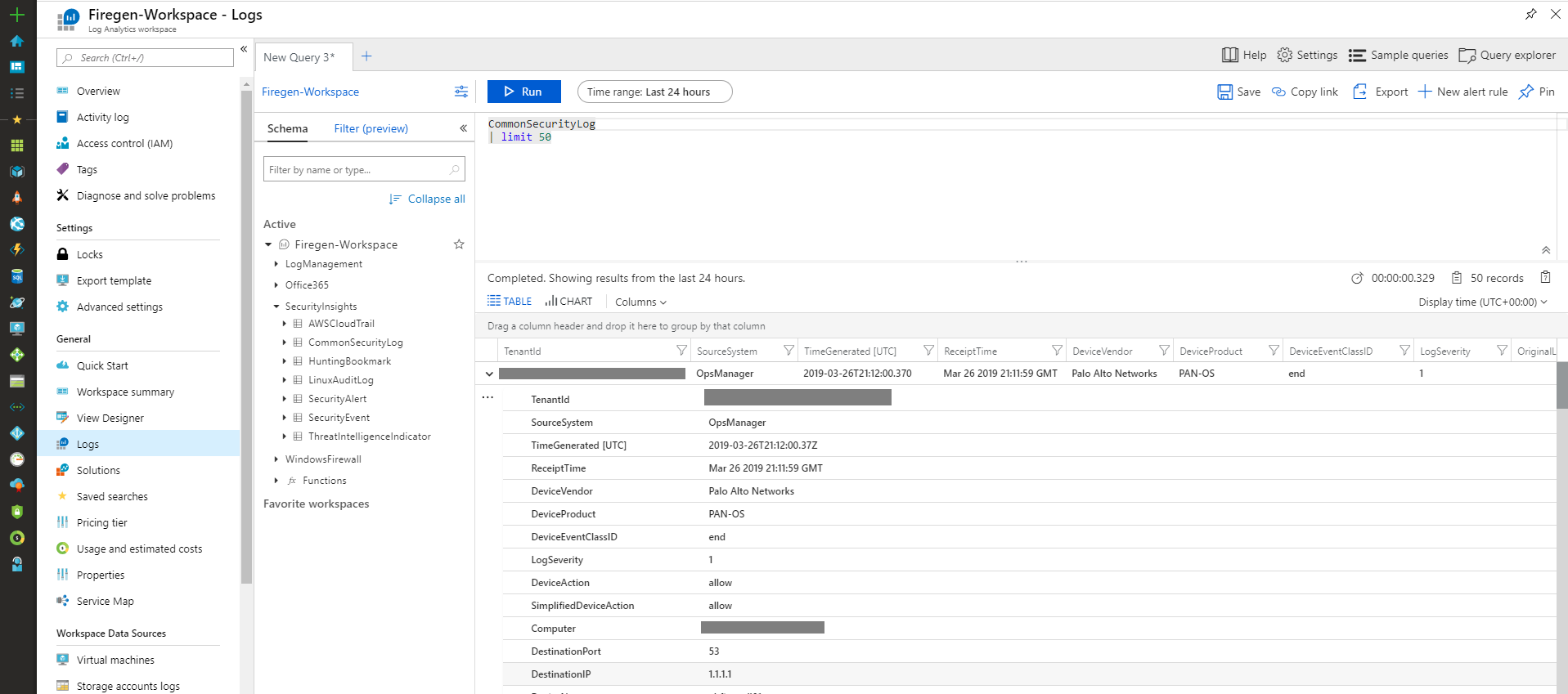Expand the LogManagement schema group
This screenshot has height=694, width=1568.
click(x=276, y=264)
